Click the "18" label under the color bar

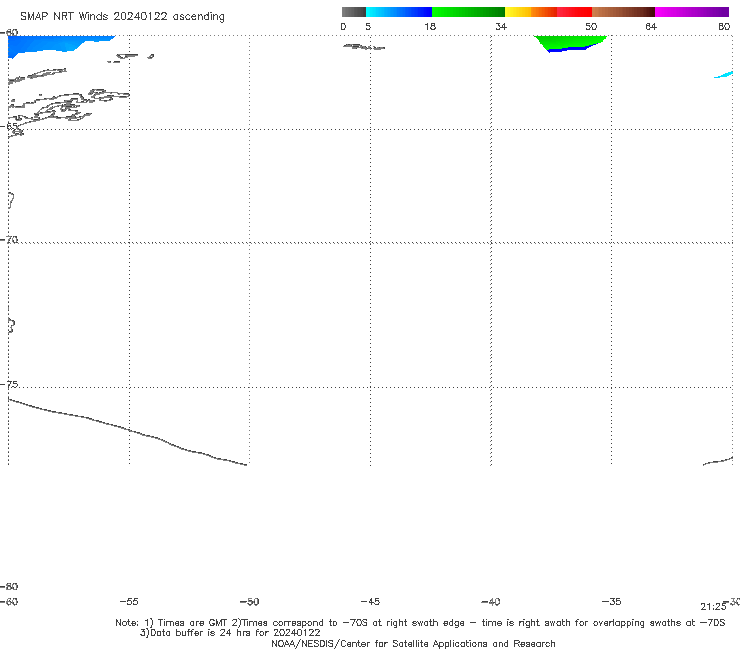click(x=430, y=26)
